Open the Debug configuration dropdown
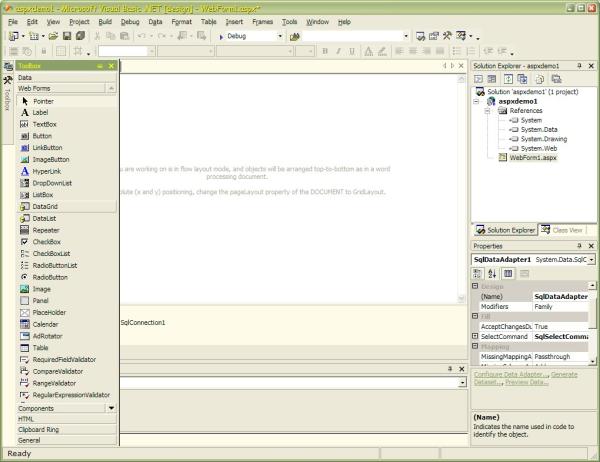Image resolution: width=600 pixels, height=462 pixels. pyautogui.click(x=280, y=36)
